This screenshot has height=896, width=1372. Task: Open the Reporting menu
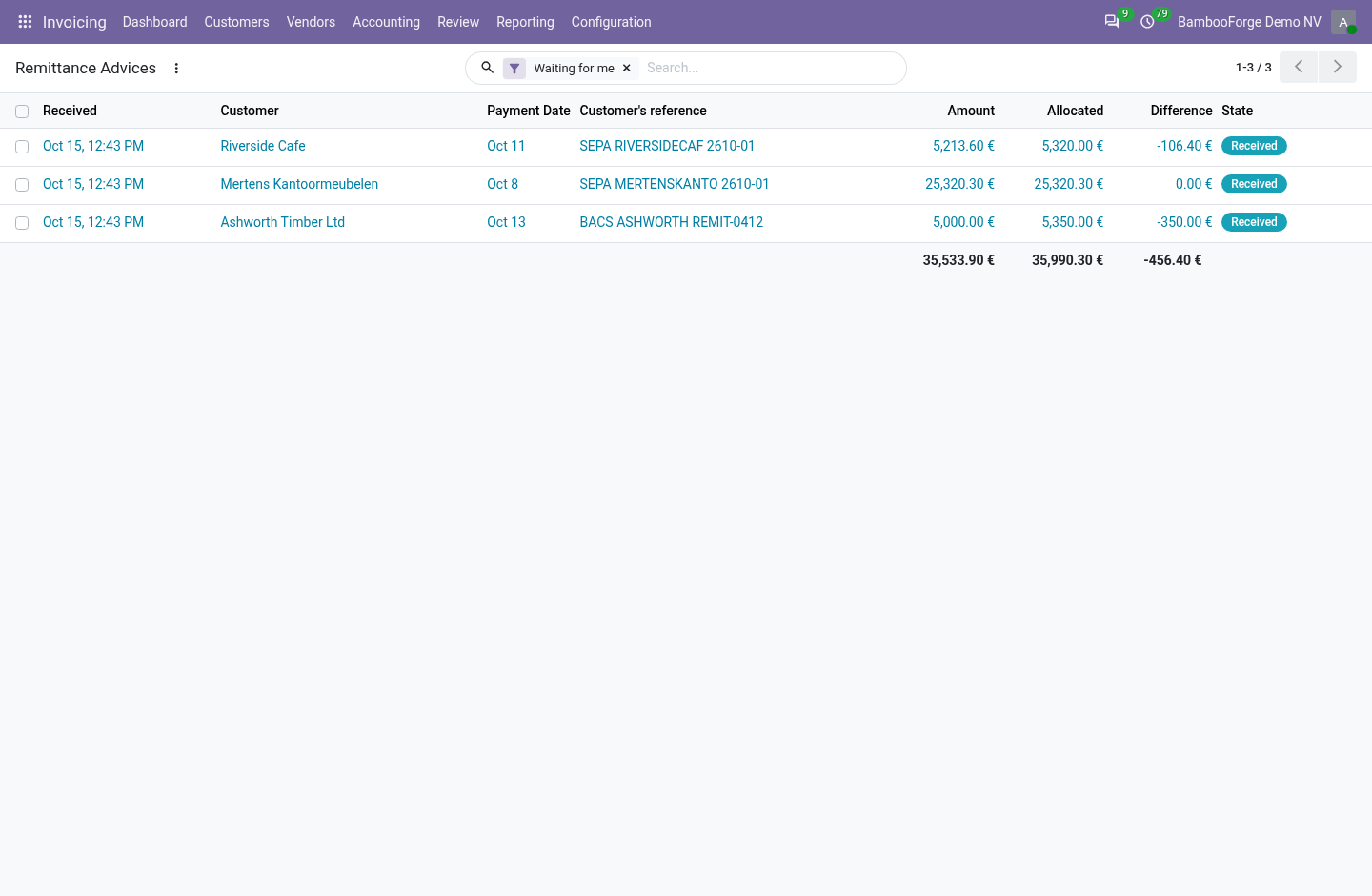(x=525, y=21)
